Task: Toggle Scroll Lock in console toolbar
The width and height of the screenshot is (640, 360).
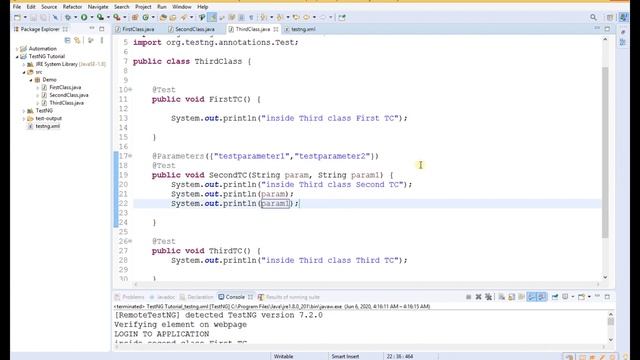Action: click(x=511, y=297)
